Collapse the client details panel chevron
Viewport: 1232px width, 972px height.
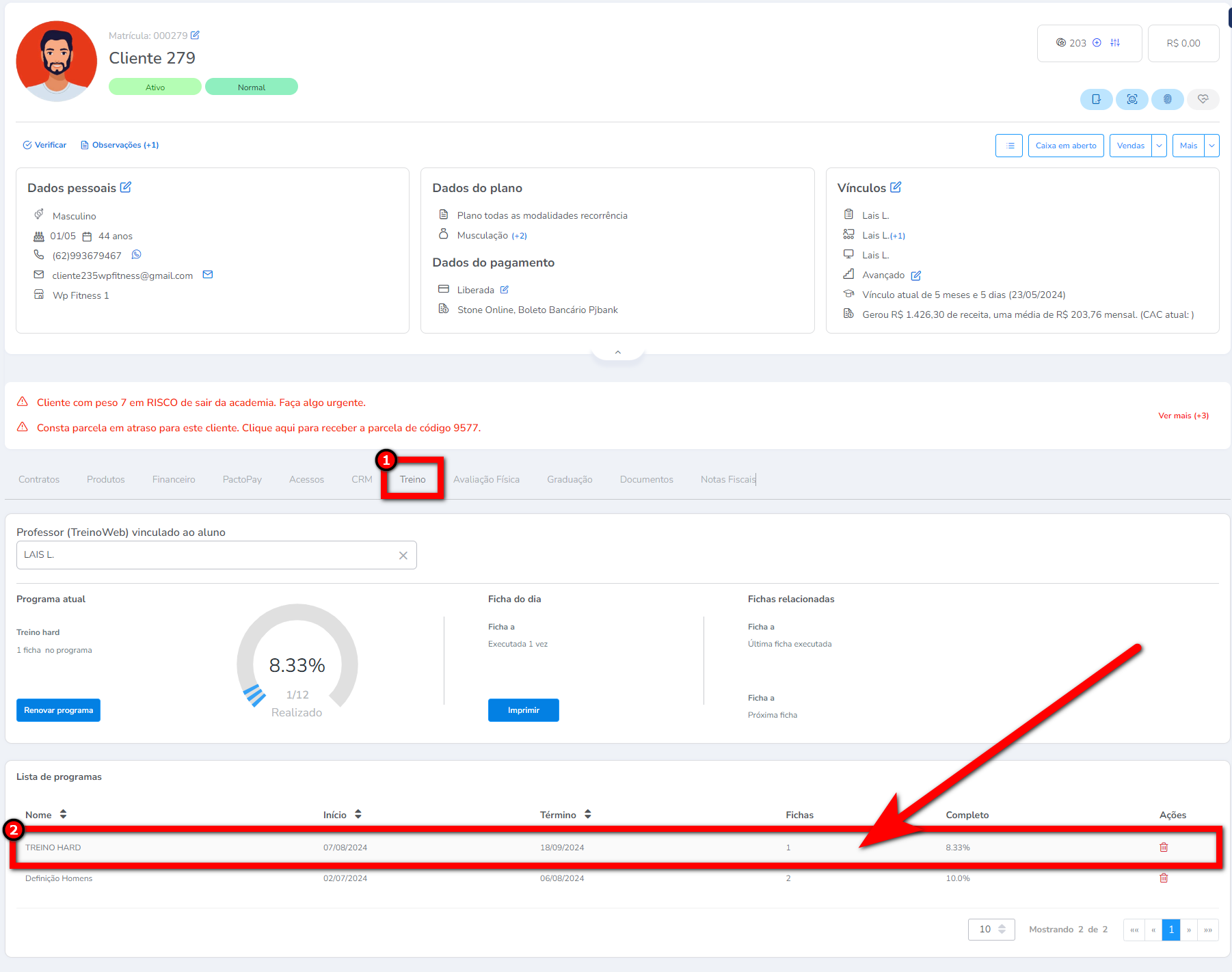[x=617, y=353]
